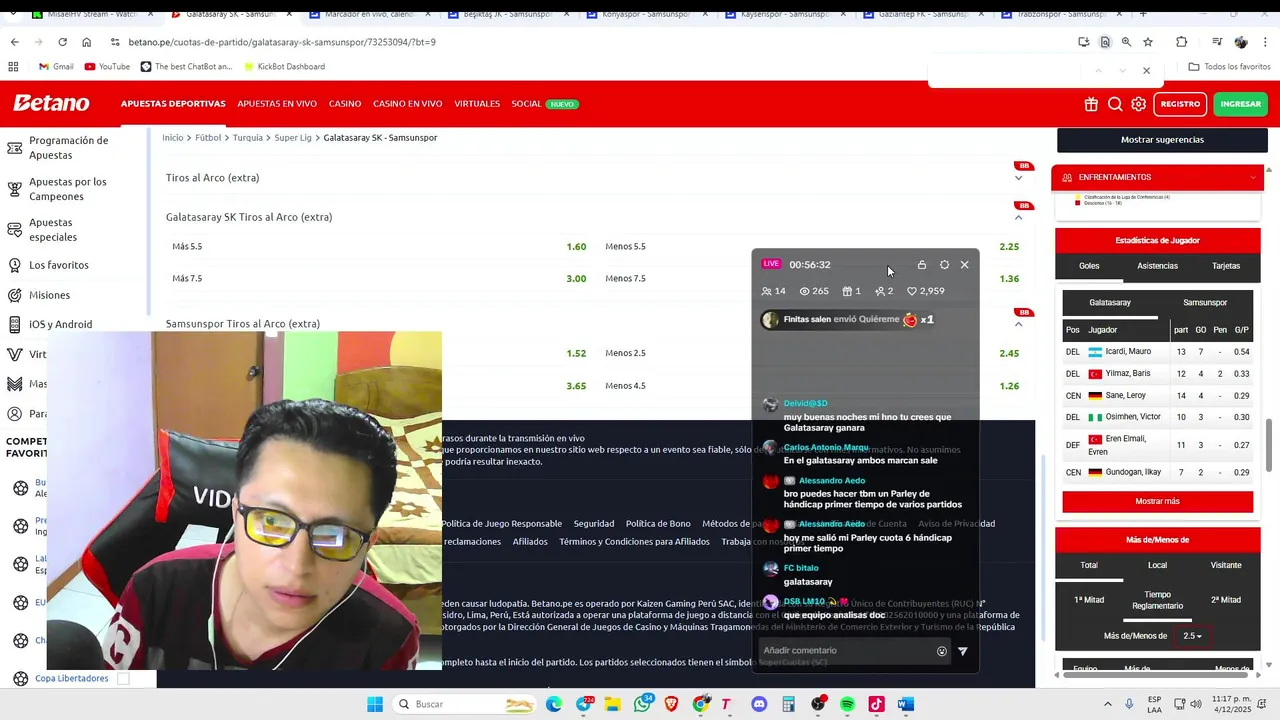
Task: Open Betano settings gear icon
Action: pyautogui.click(x=1139, y=104)
